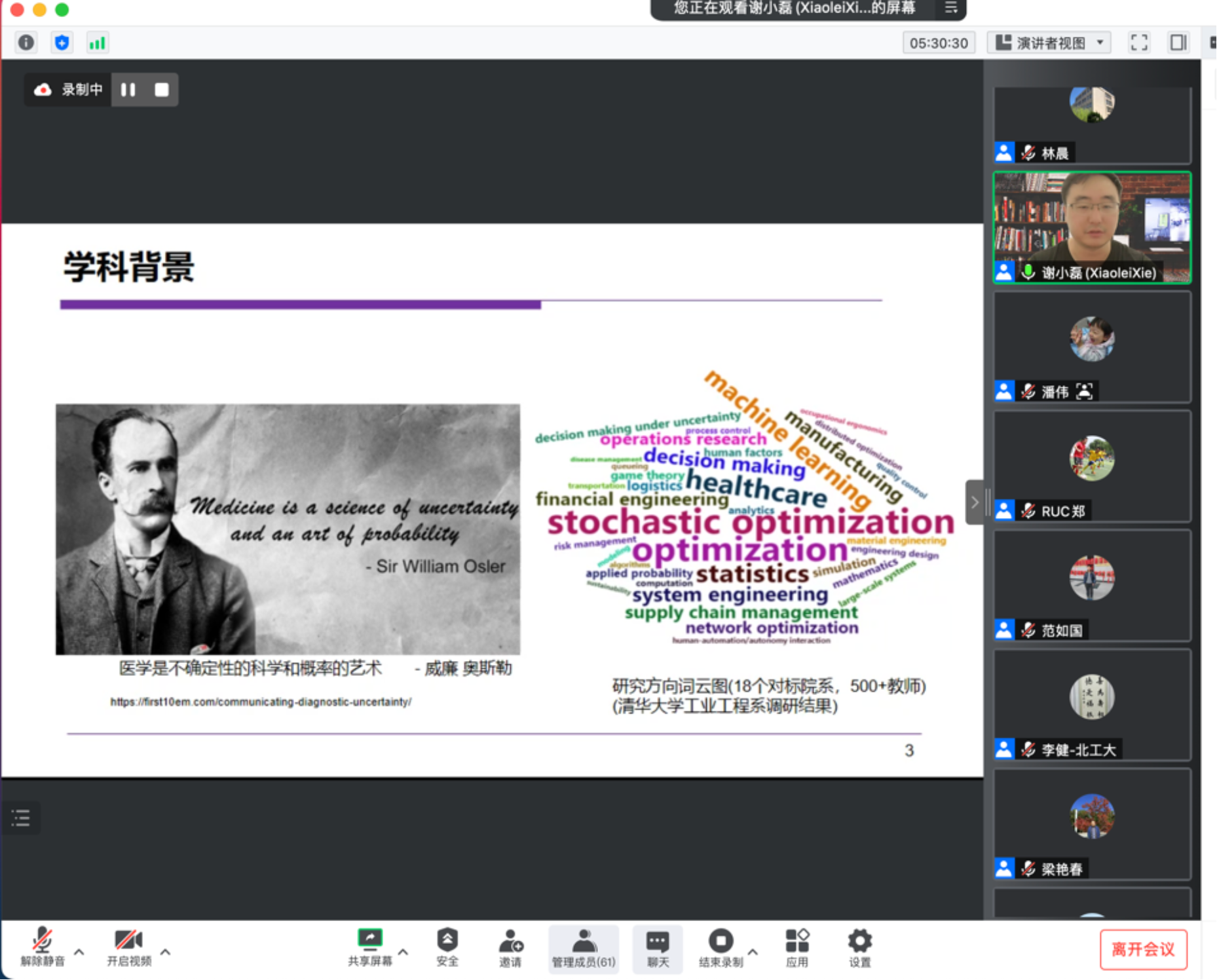Check green network signal statistics icon
This screenshot has width=1217, height=980.
coord(97,43)
